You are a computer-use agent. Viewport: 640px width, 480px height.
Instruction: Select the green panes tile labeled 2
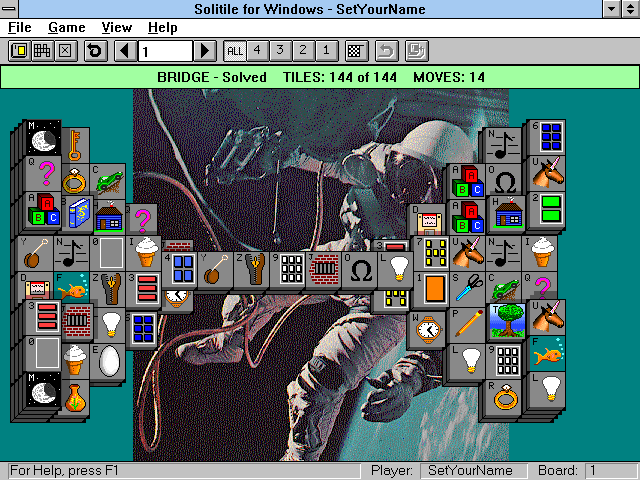pos(547,210)
